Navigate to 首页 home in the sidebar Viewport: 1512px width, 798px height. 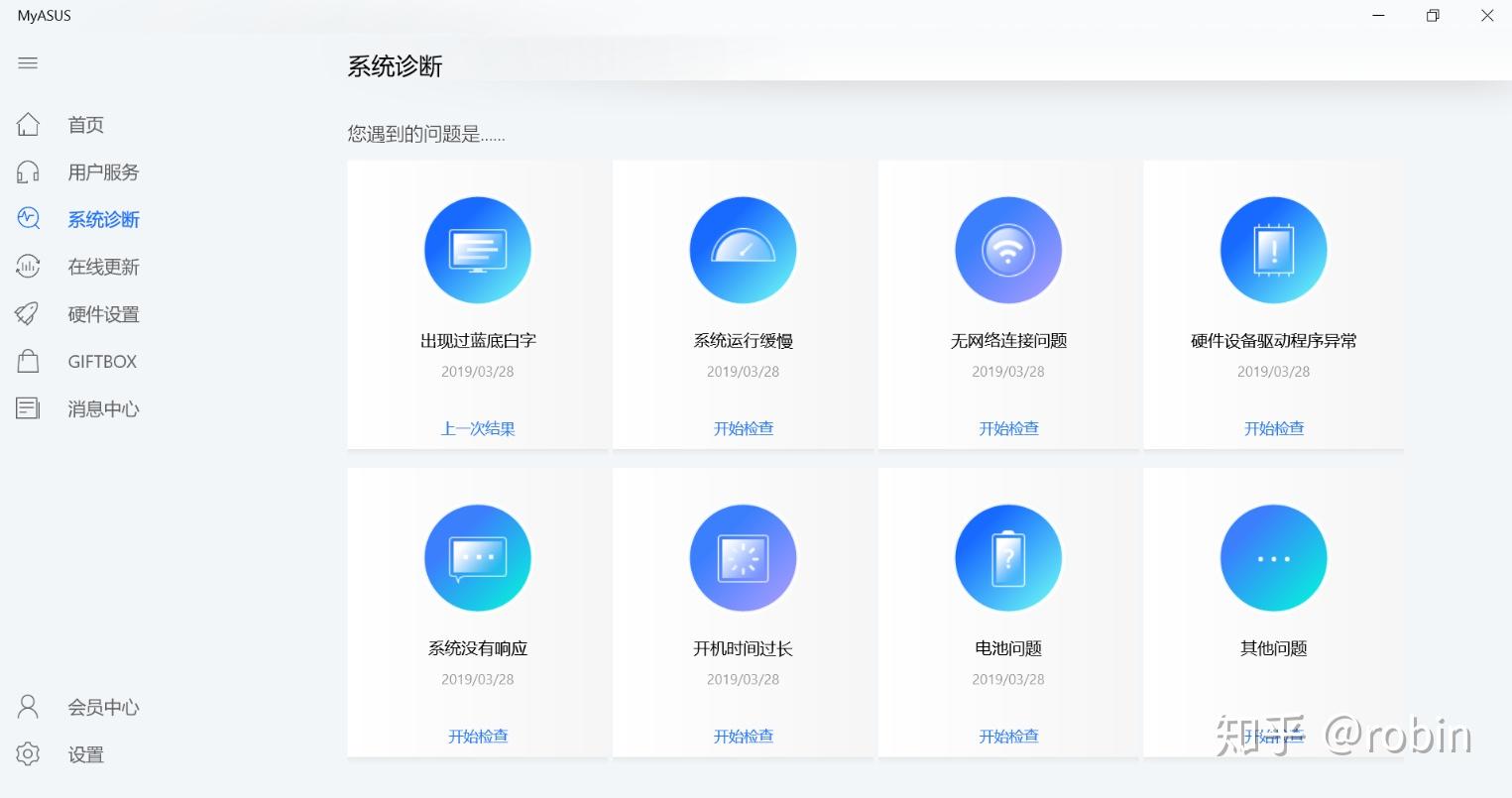coord(84,124)
